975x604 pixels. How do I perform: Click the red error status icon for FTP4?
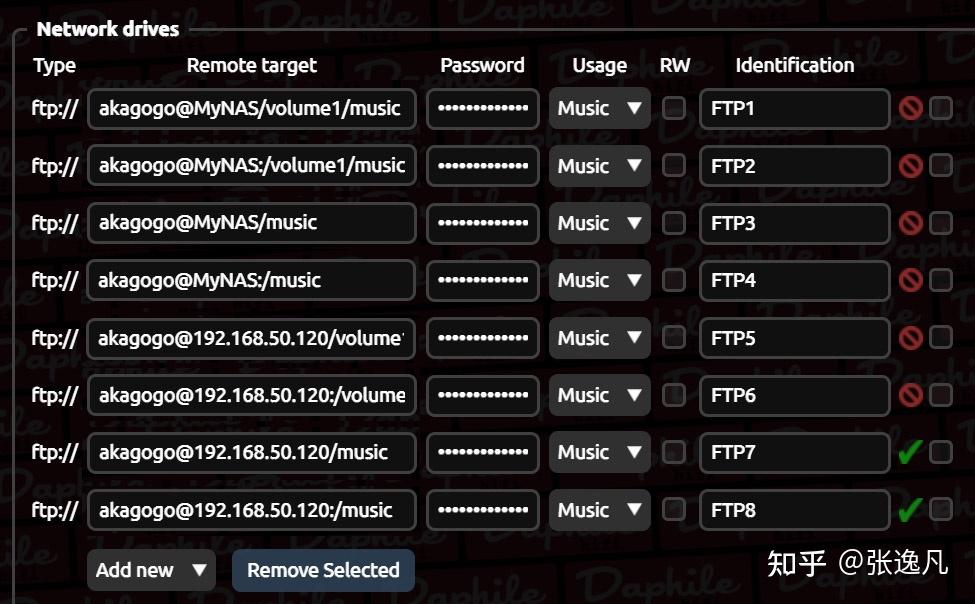910,280
